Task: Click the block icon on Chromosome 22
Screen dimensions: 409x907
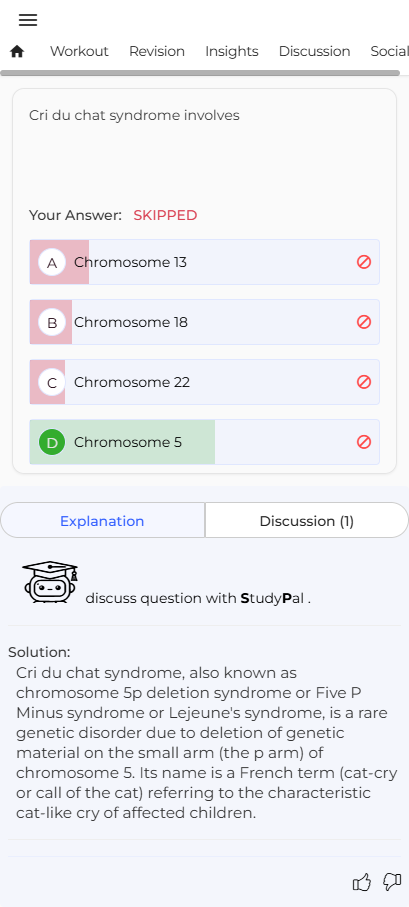Action: (364, 382)
